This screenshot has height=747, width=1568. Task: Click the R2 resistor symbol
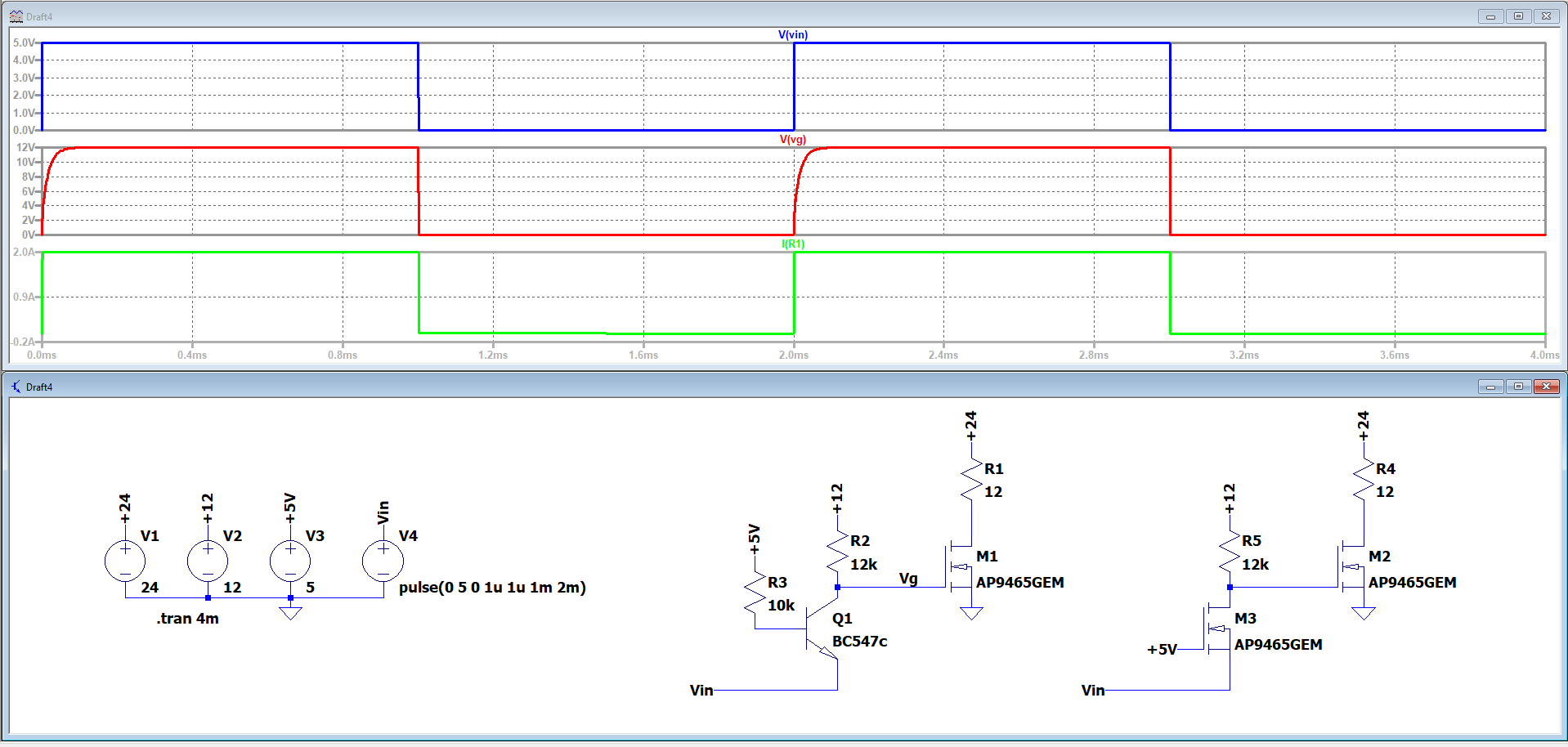[837, 552]
